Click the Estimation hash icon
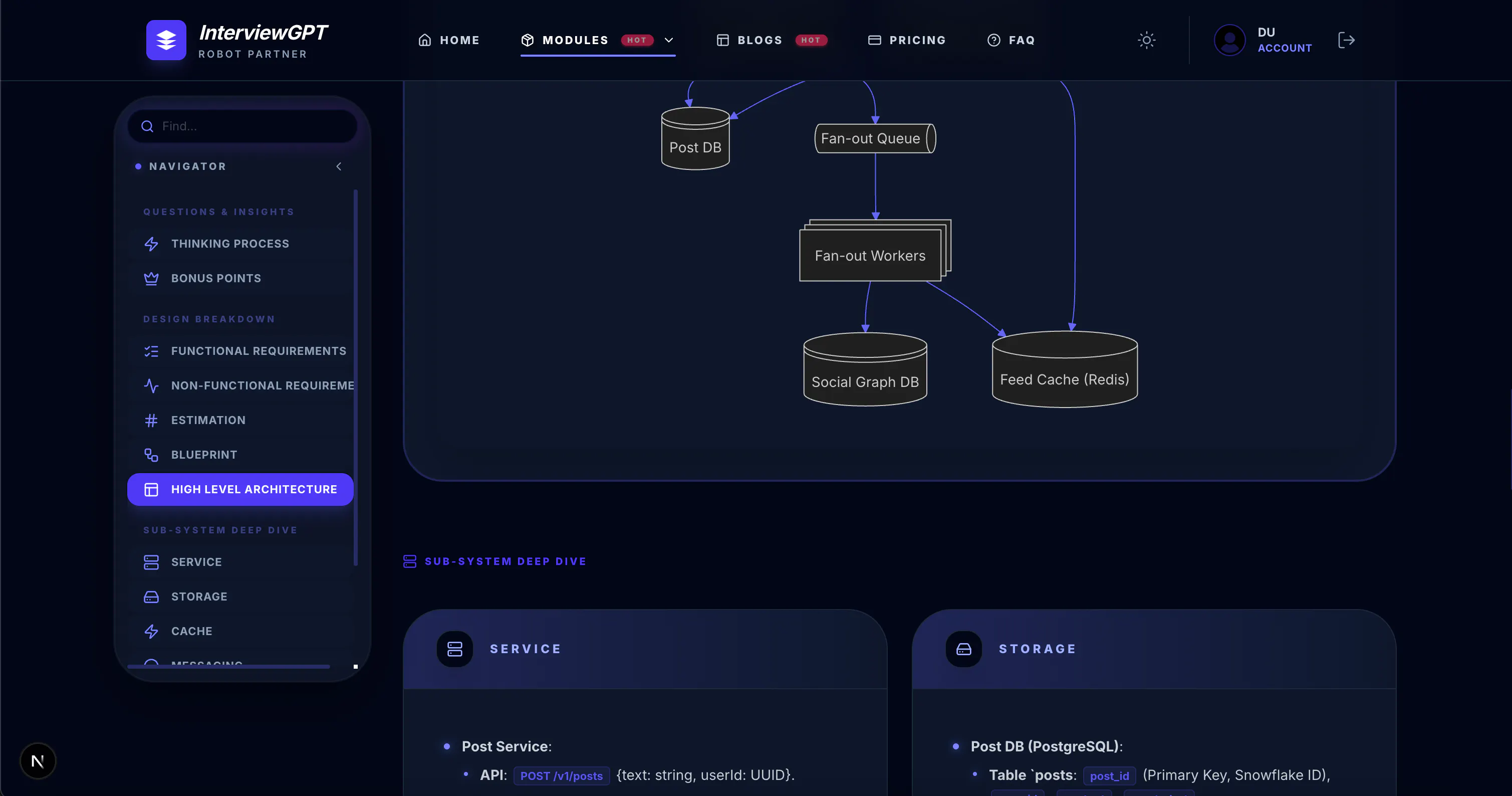Image resolution: width=1512 pixels, height=796 pixels. tap(151, 421)
